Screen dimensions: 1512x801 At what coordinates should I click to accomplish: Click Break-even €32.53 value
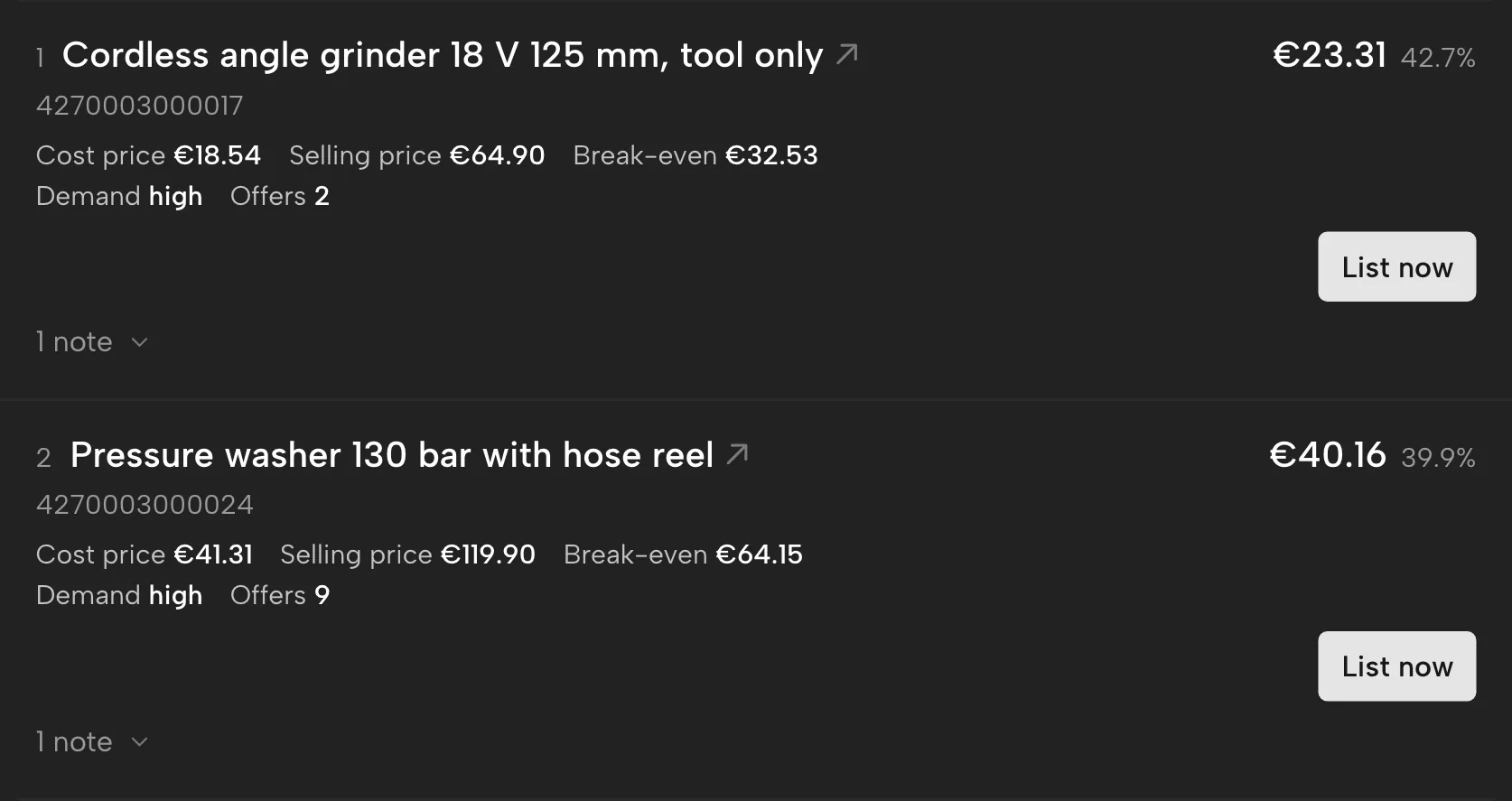[x=771, y=155]
